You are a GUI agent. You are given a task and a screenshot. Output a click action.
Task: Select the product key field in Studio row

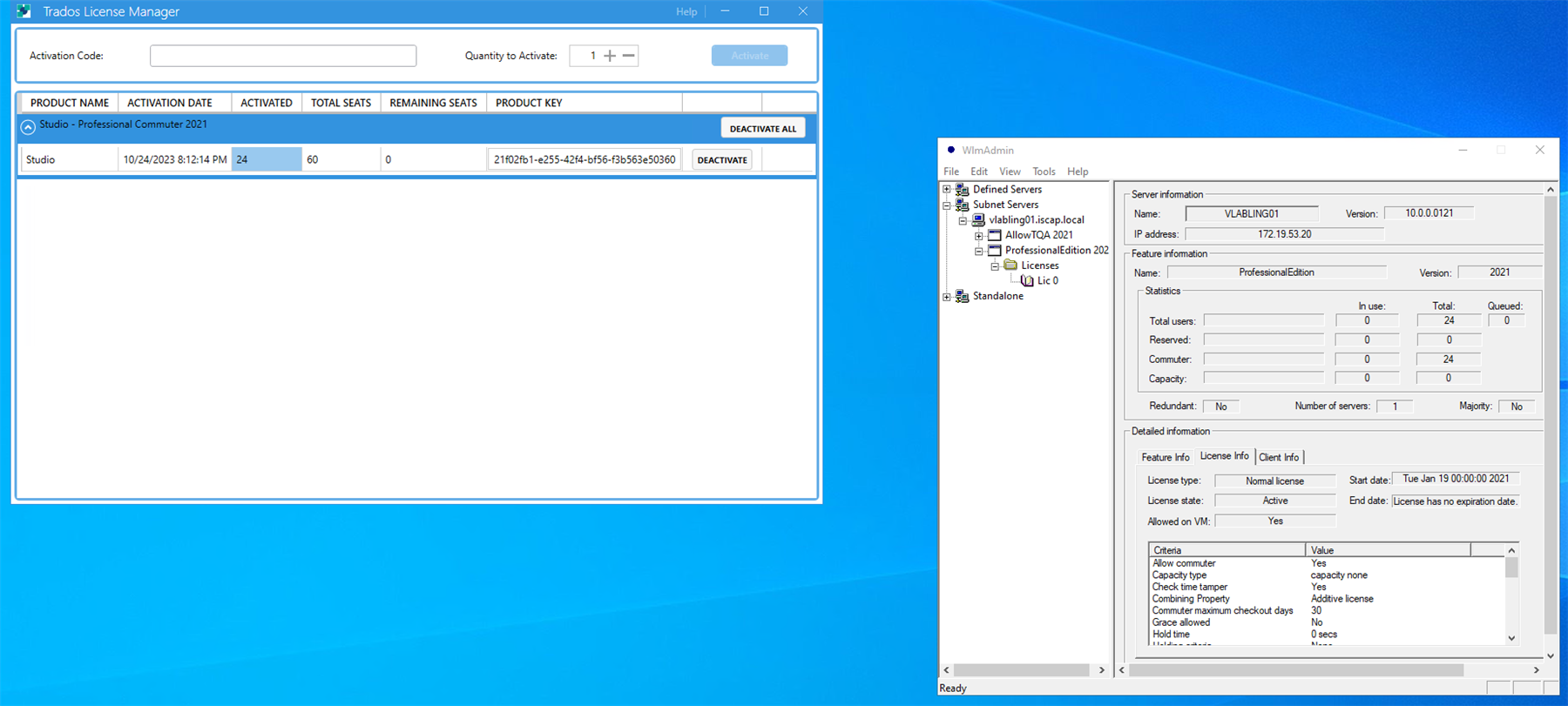(x=585, y=159)
